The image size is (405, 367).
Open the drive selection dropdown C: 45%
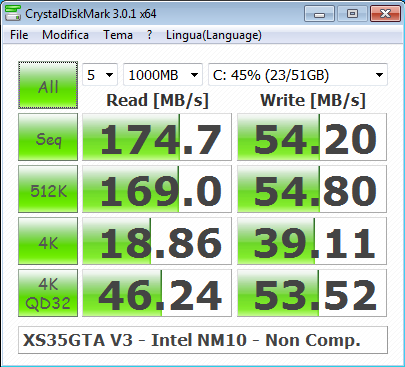(298, 75)
